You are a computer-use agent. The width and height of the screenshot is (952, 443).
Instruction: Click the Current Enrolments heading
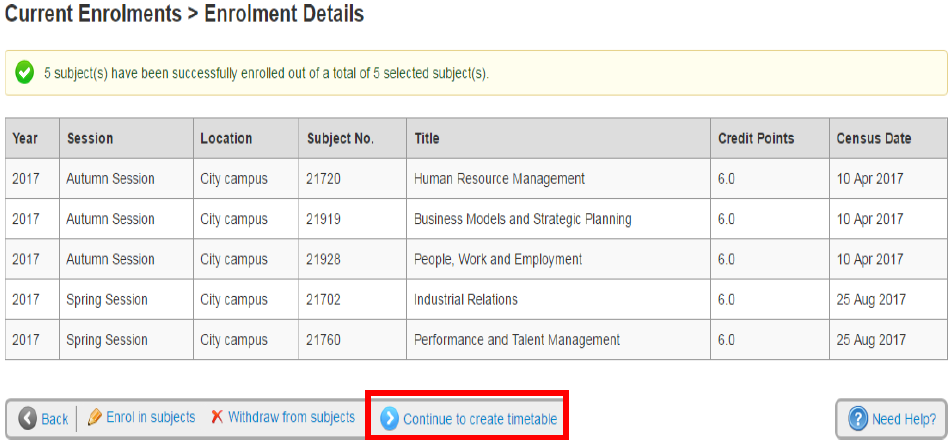(x=92, y=13)
